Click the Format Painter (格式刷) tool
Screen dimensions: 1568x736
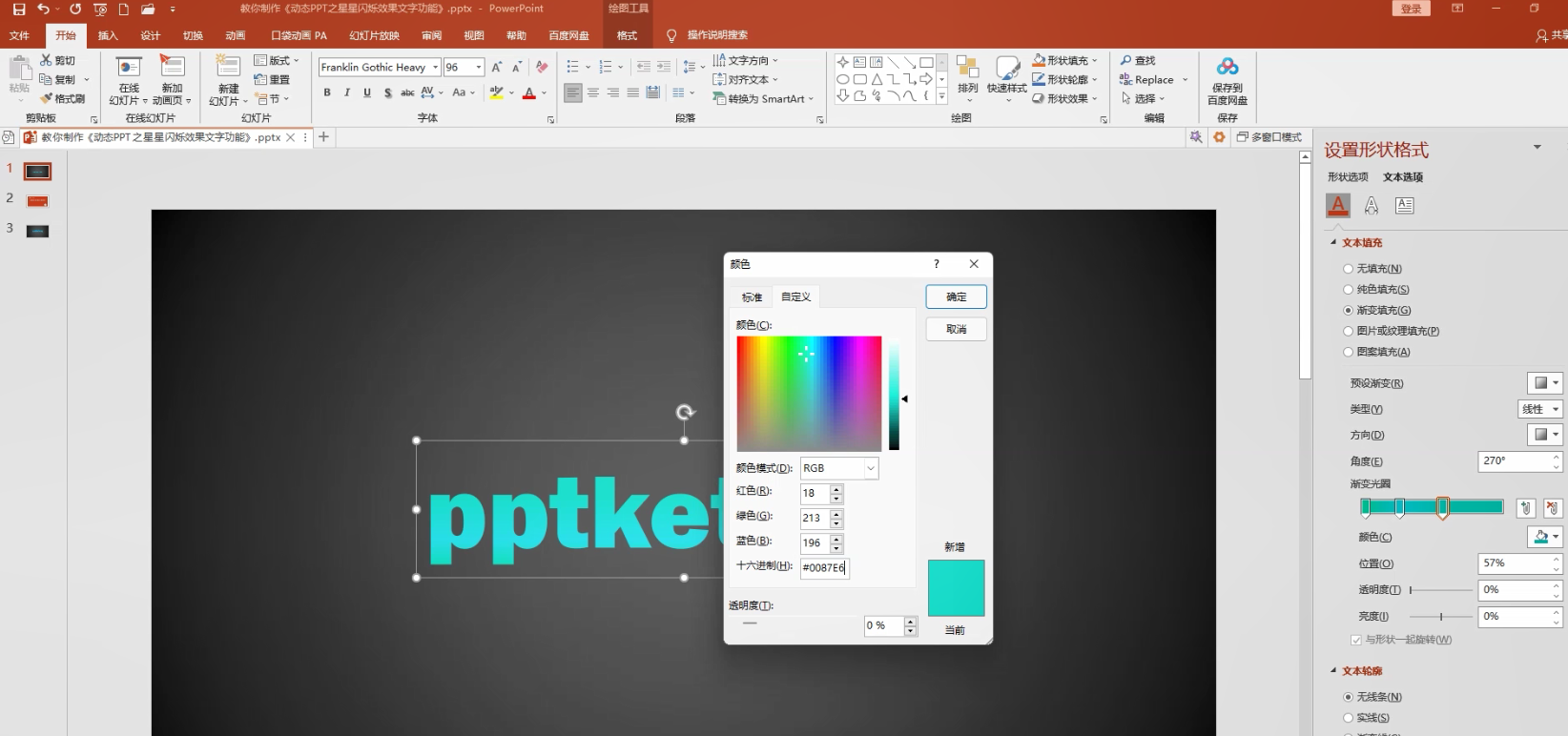click(x=63, y=98)
